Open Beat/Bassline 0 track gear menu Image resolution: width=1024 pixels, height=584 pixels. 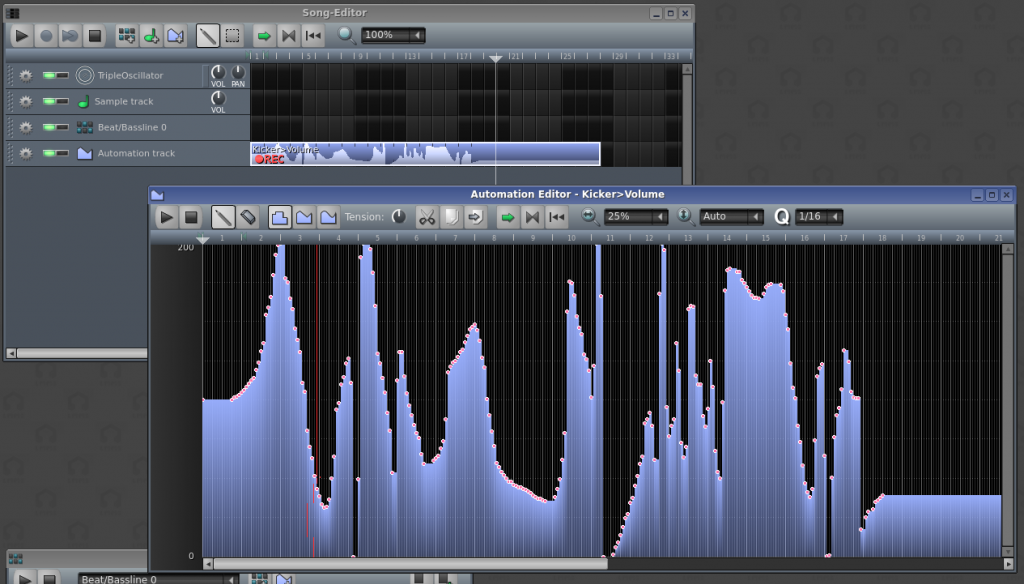(x=25, y=127)
